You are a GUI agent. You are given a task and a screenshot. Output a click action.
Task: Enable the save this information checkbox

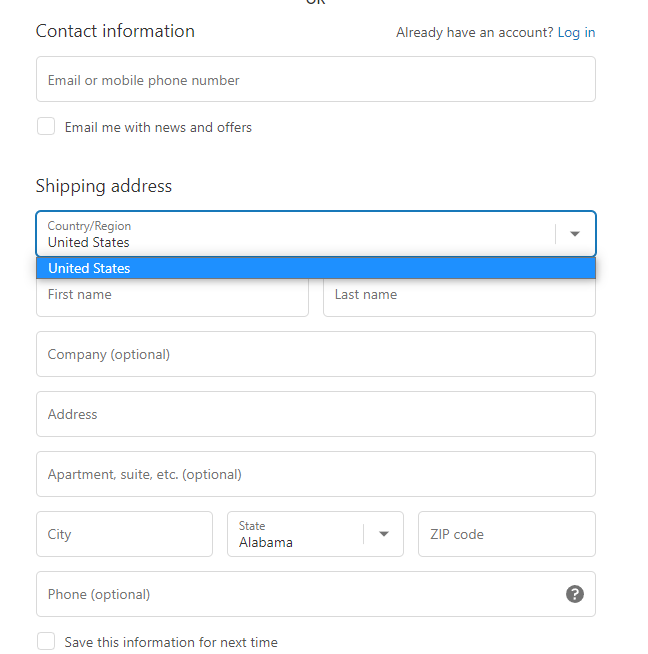click(46, 641)
